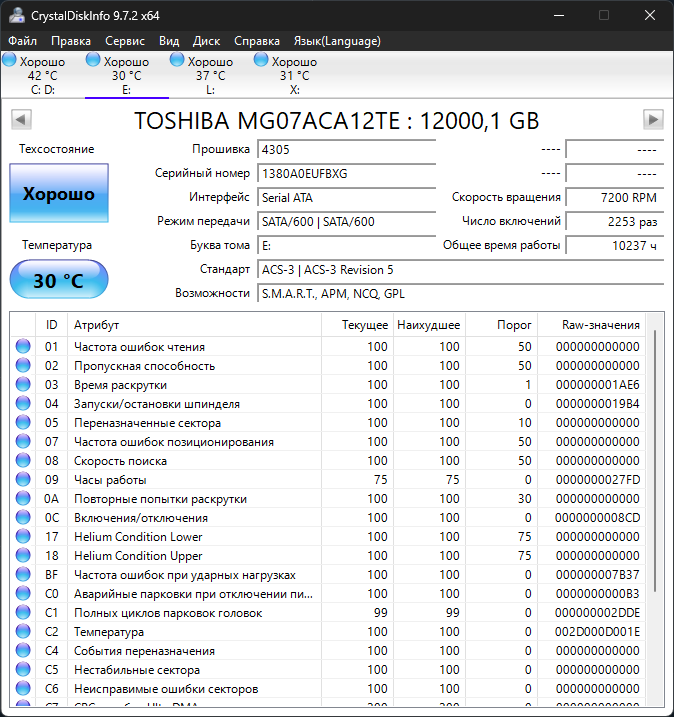Click the Текущее column header
674x717 pixels.
point(358,325)
